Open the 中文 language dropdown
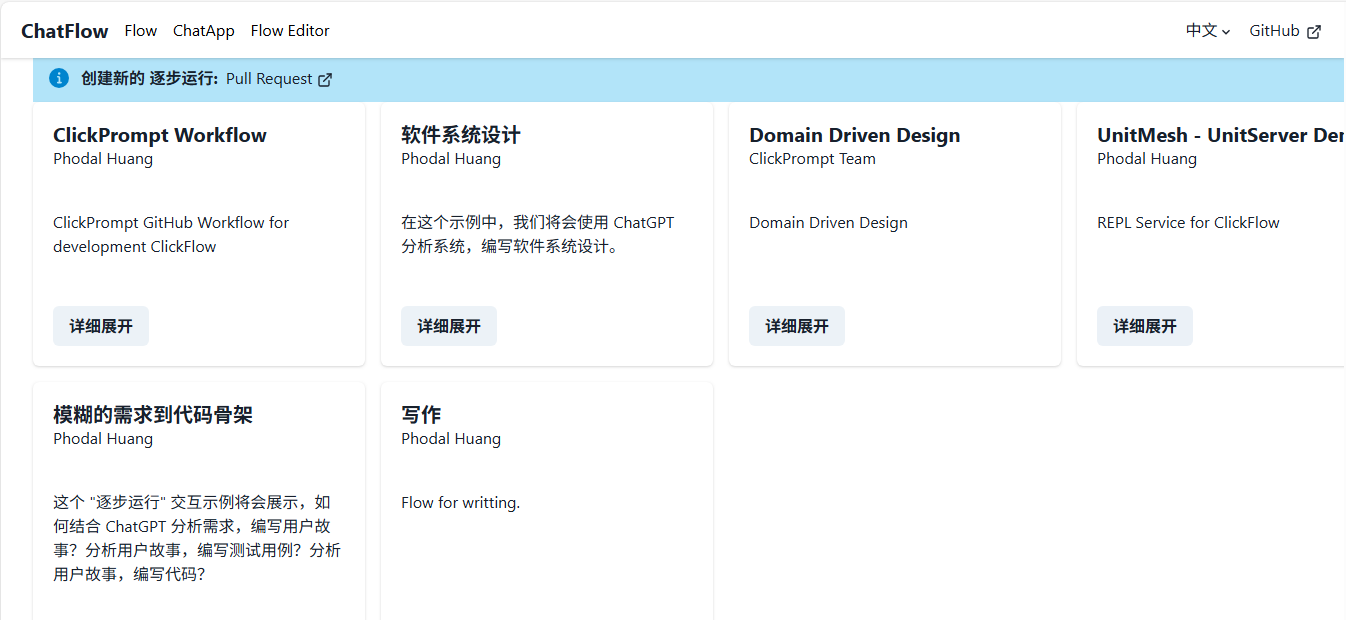The width and height of the screenshot is (1346, 620). click(x=1207, y=31)
